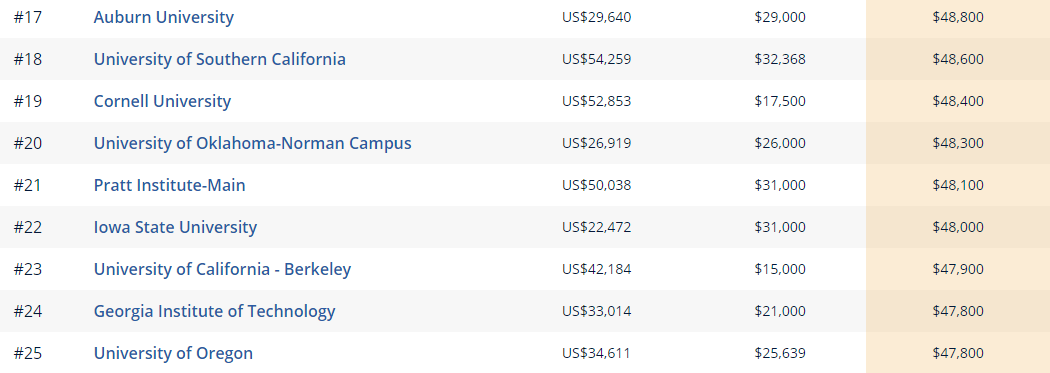The height and width of the screenshot is (373, 1050).
Task: Select Cornell's $17,500 debt value
Action: click(780, 101)
